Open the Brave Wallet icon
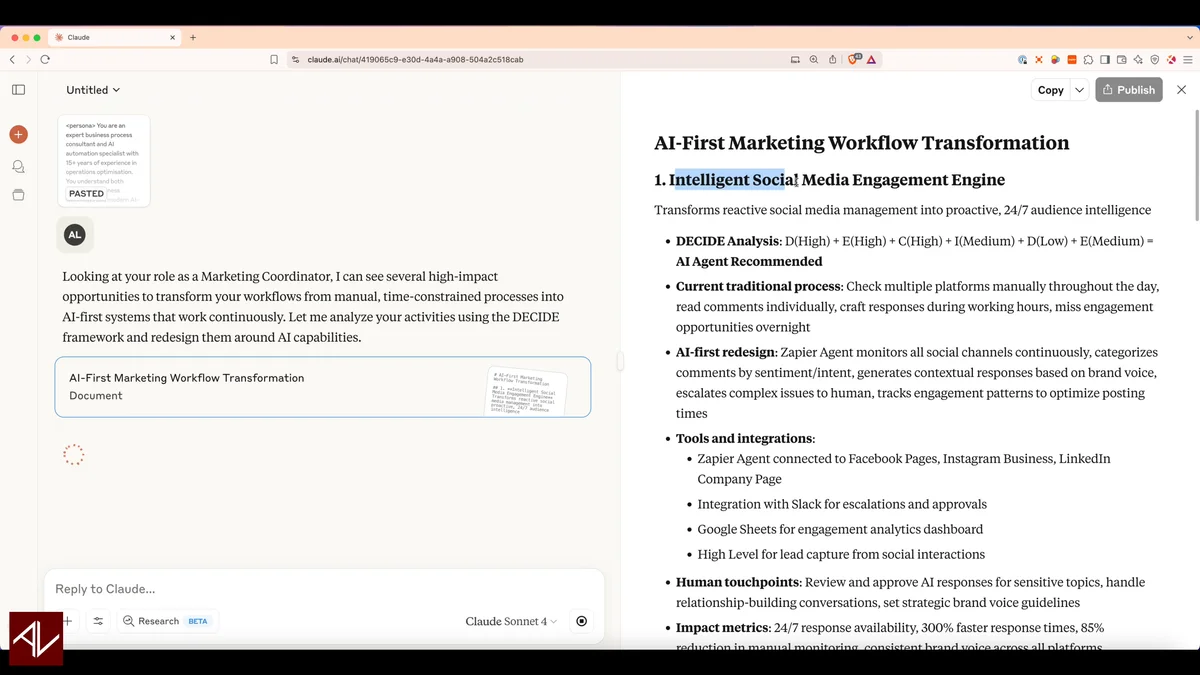The image size is (1200, 675). pyautogui.click(x=1121, y=60)
